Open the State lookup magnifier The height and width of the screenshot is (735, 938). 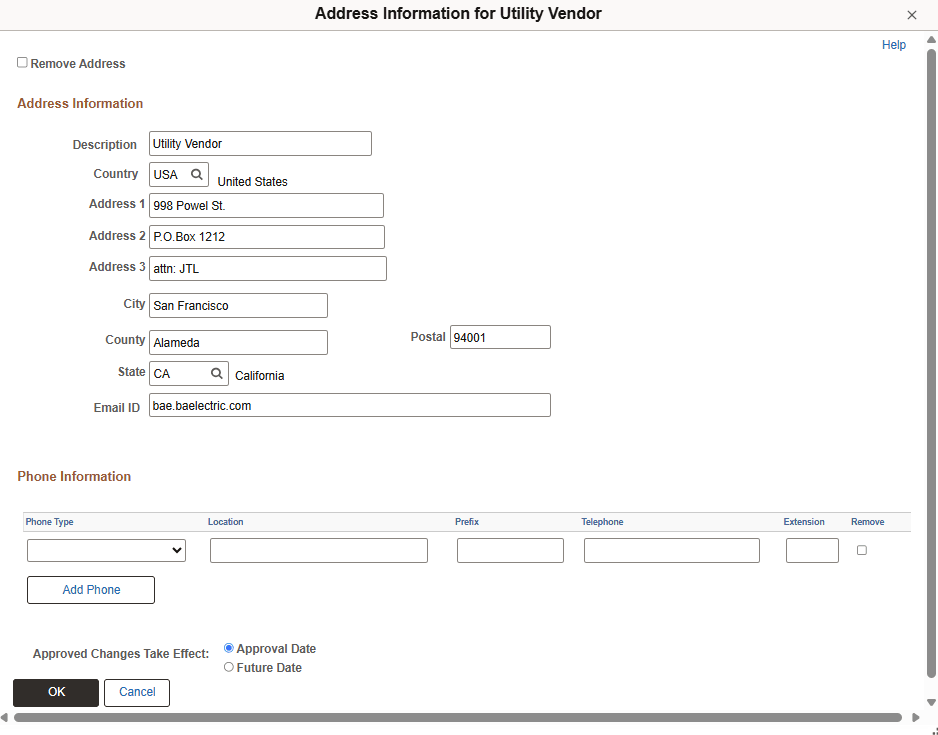click(216, 372)
